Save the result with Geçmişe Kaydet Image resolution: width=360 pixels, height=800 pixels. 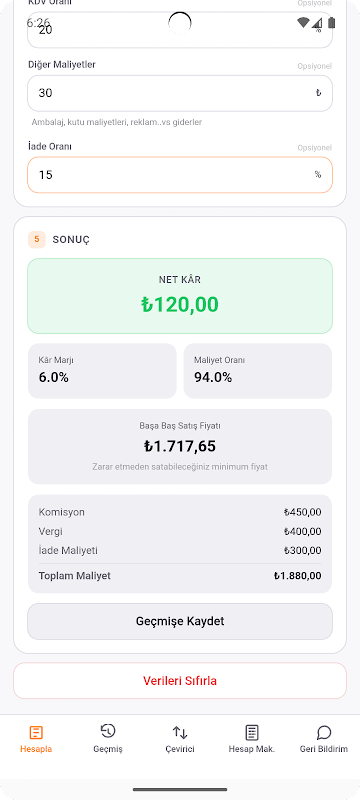(x=180, y=621)
